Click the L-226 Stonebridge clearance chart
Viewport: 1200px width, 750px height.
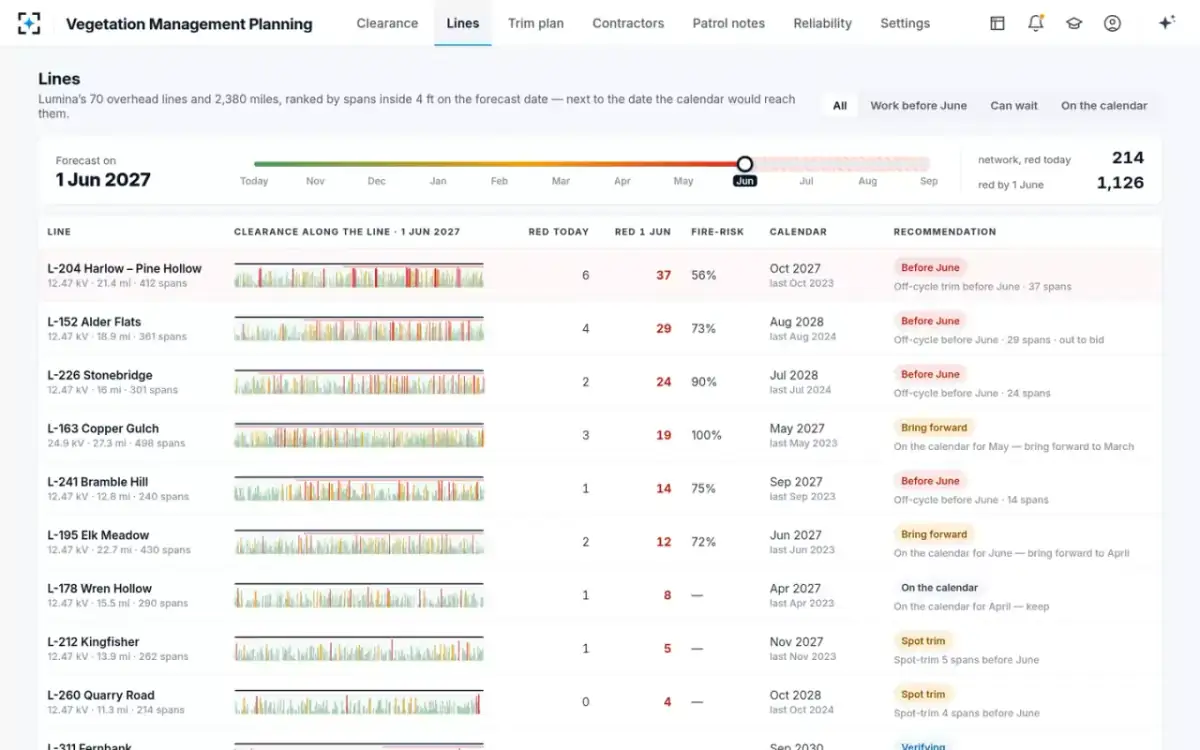tap(359, 382)
